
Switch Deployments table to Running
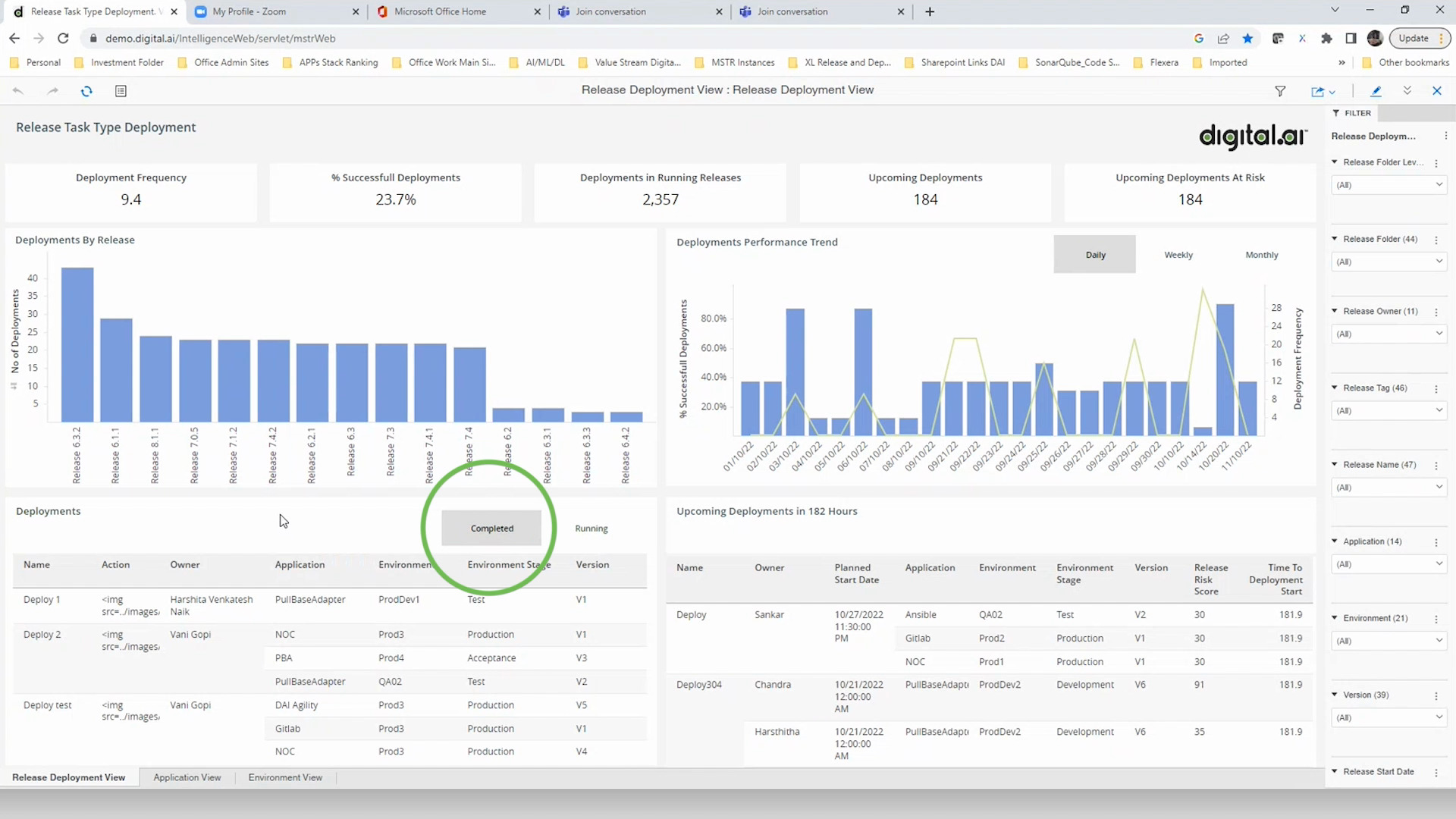click(591, 529)
